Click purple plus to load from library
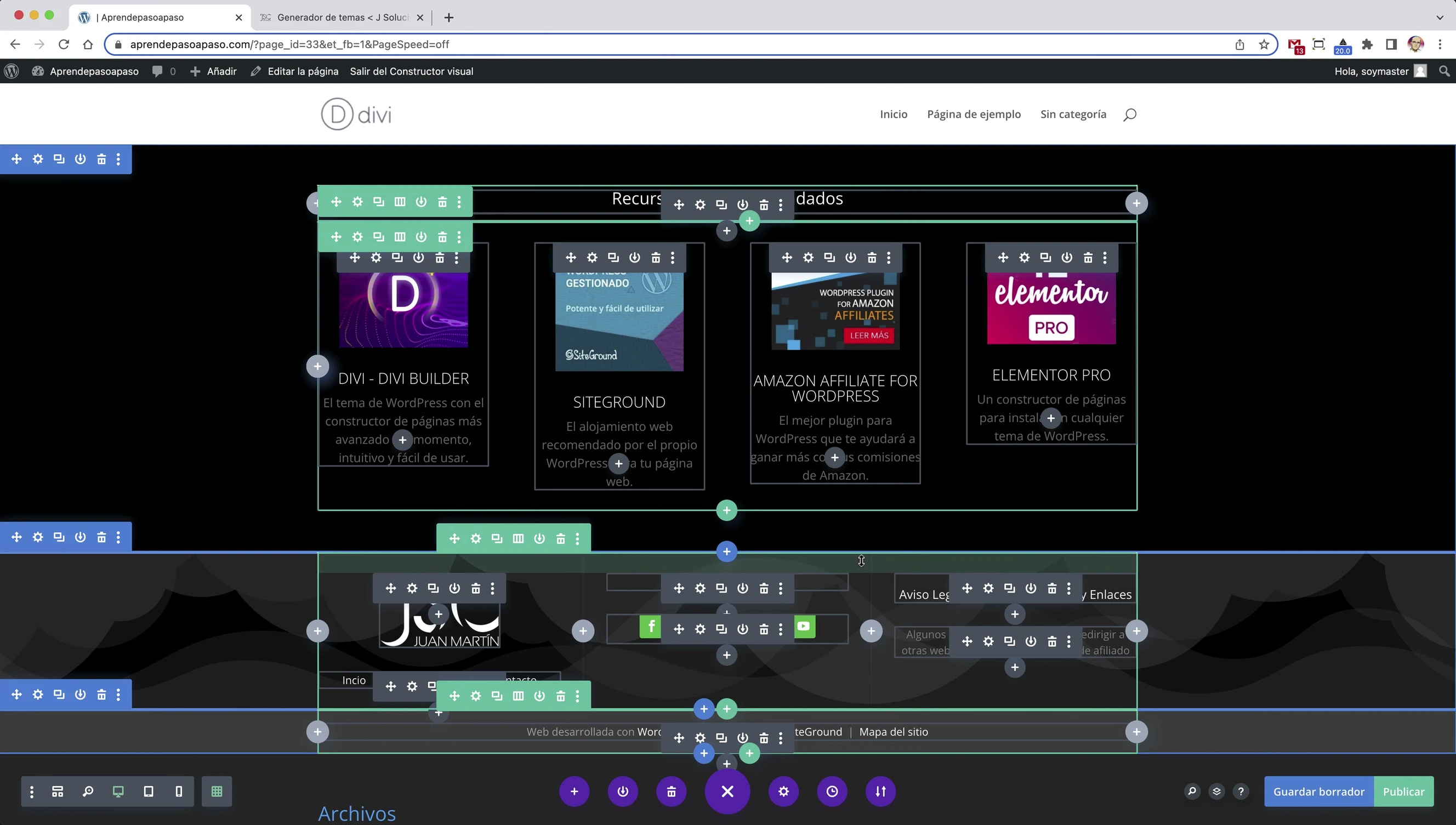The width and height of the screenshot is (1456, 825). tap(574, 792)
